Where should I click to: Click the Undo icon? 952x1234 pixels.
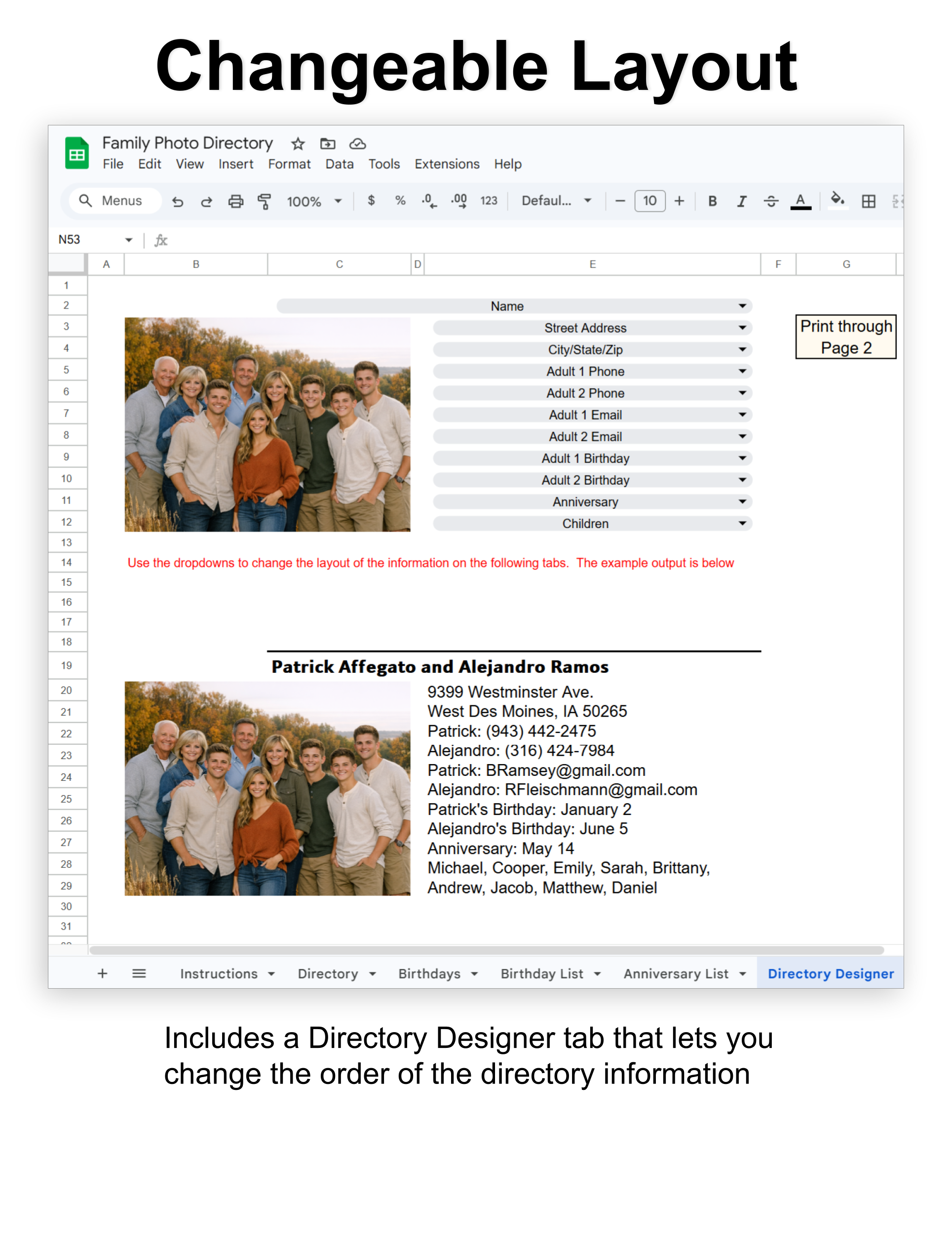click(x=178, y=200)
